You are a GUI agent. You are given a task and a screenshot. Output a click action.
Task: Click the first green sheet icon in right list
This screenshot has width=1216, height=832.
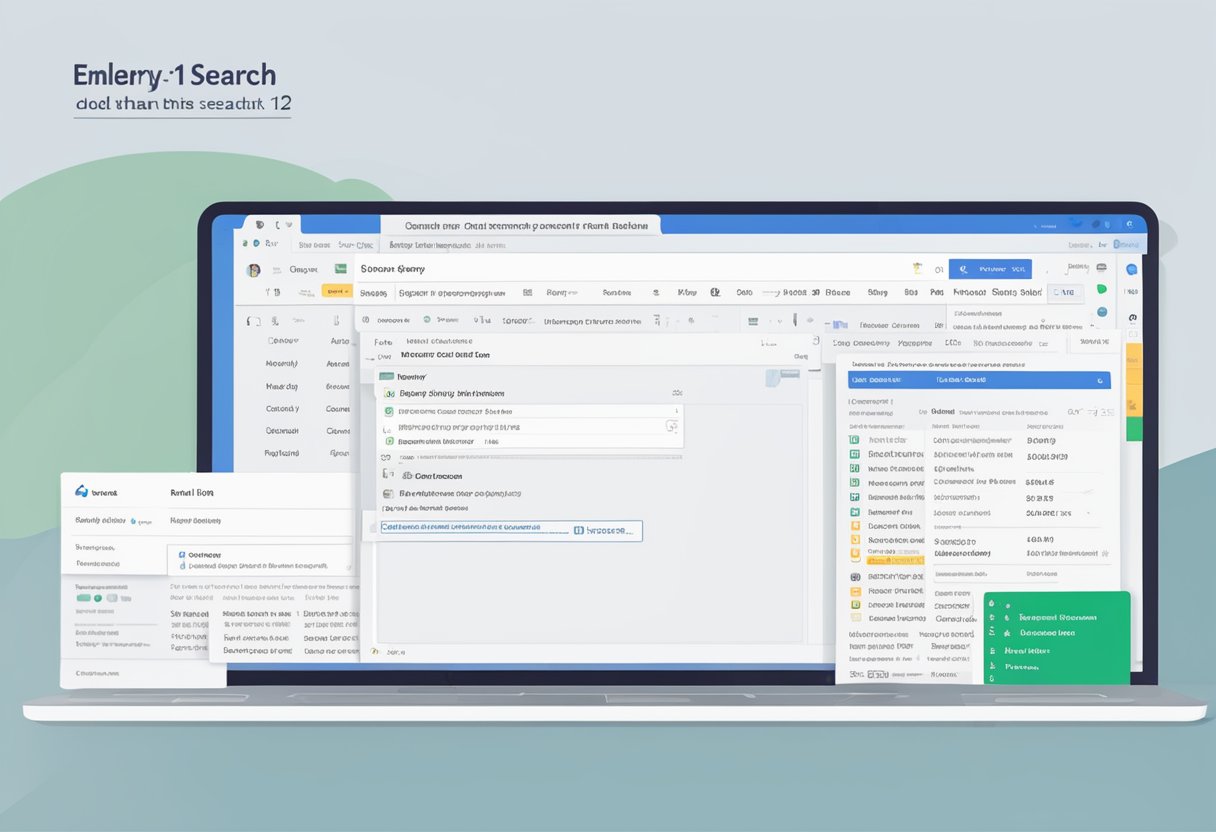pyautogui.click(x=854, y=440)
